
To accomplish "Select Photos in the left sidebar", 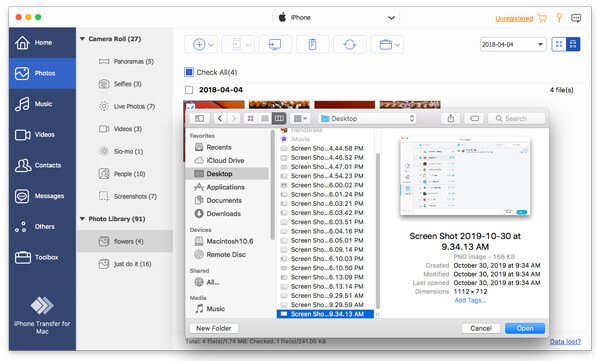I will [42, 73].
